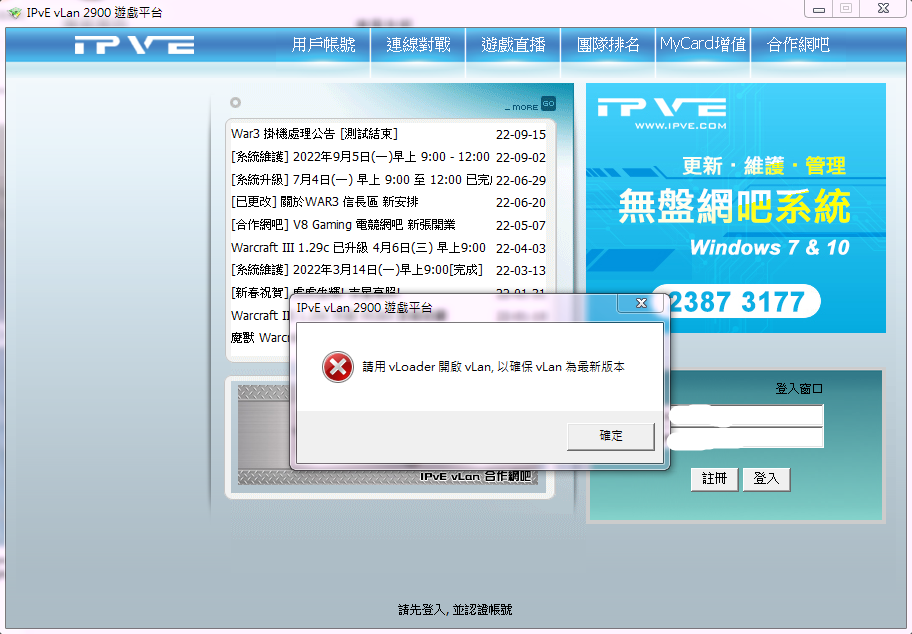This screenshot has width=912, height=634.
Task: Click the IPVE logo in the header
Action: tap(134, 45)
